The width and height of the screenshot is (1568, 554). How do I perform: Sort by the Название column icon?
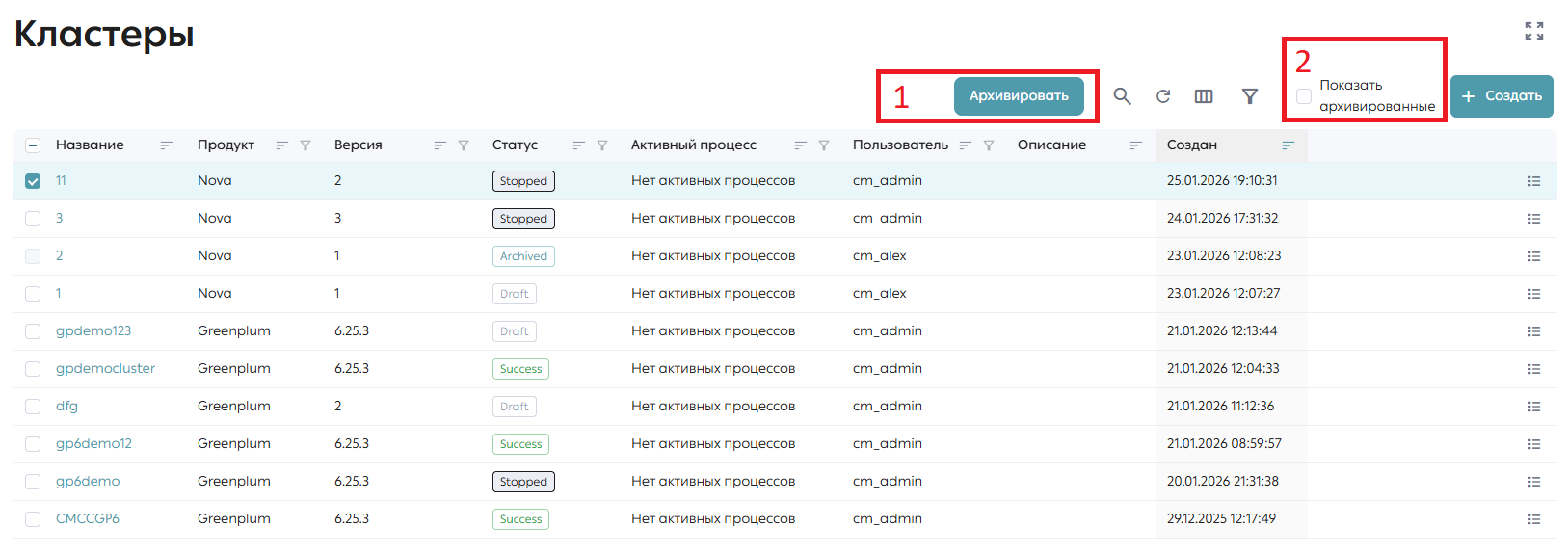[166, 145]
